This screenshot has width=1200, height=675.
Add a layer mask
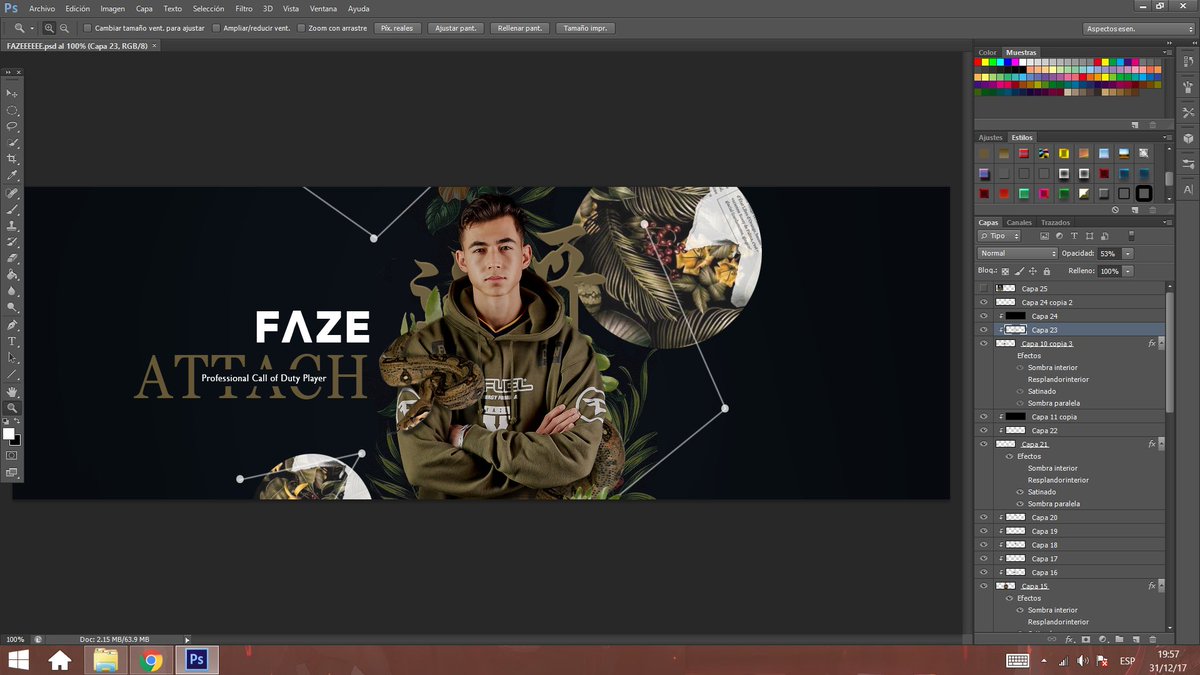(1086, 638)
